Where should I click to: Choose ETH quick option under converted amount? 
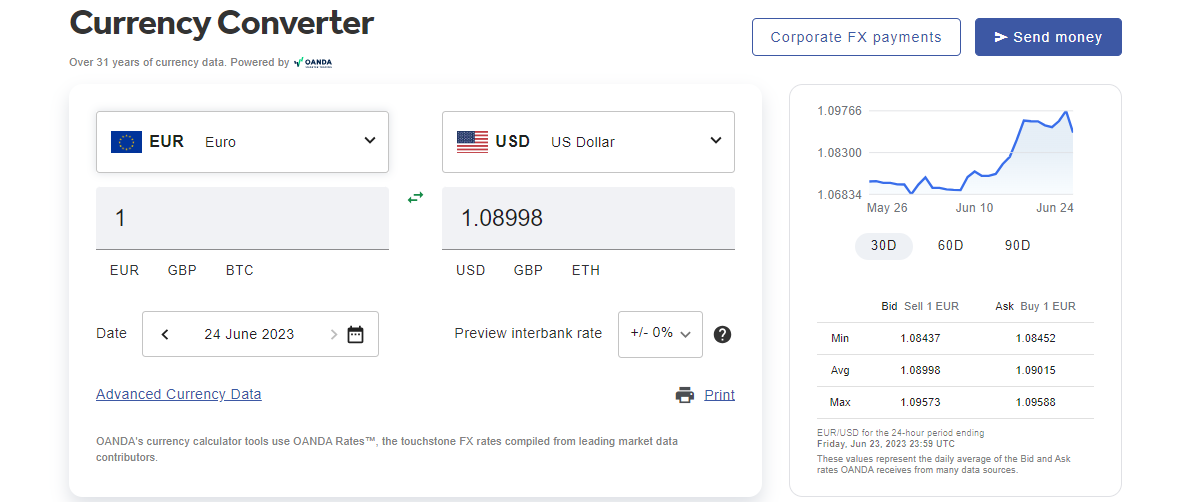tap(586, 270)
